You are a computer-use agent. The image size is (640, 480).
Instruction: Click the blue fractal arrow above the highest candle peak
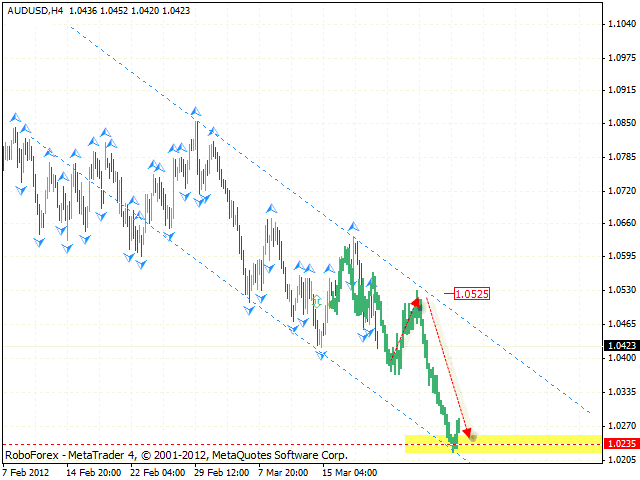pyautogui.click(x=197, y=110)
